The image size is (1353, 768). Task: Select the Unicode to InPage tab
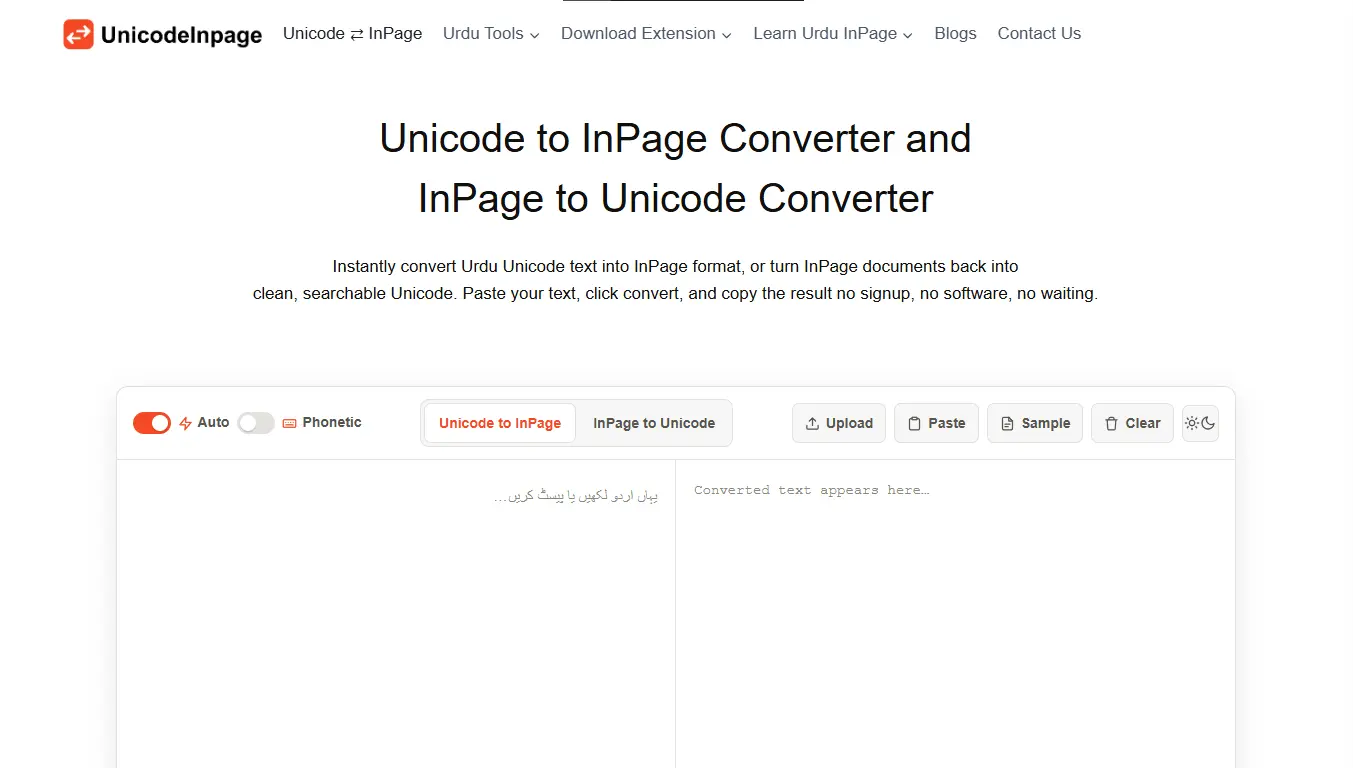pyautogui.click(x=500, y=423)
